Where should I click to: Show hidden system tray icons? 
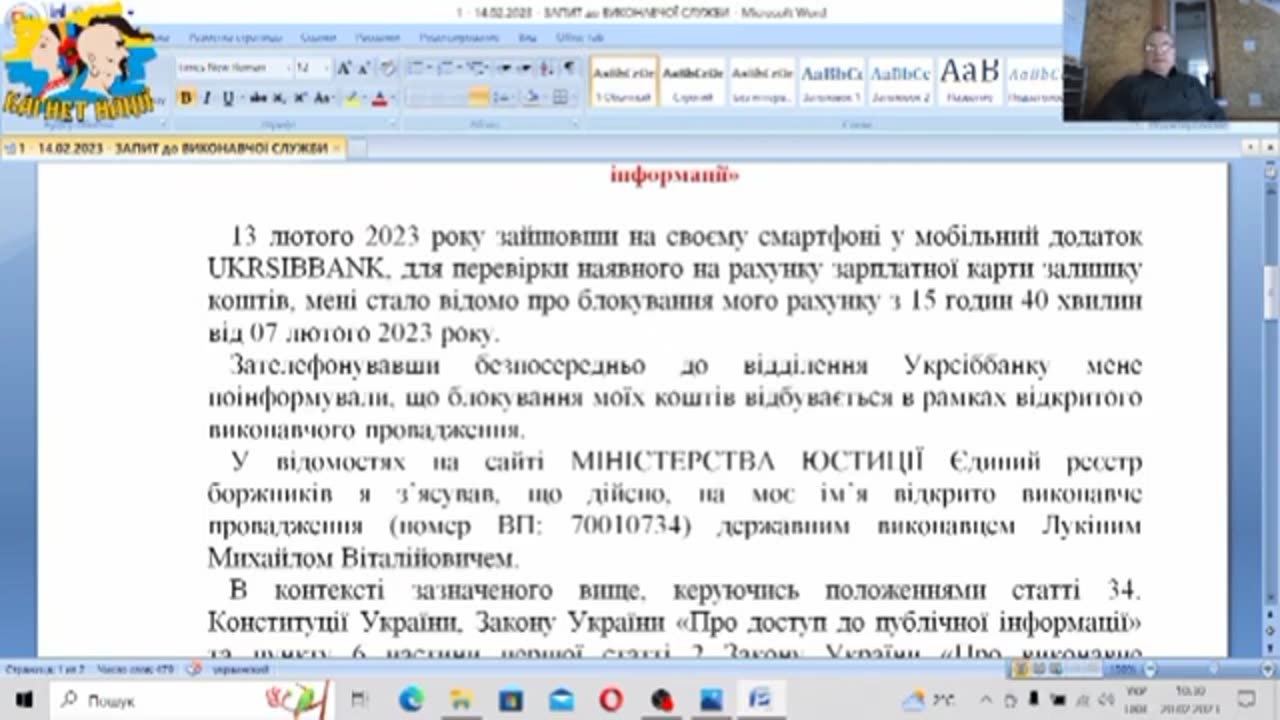pos(986,699)
